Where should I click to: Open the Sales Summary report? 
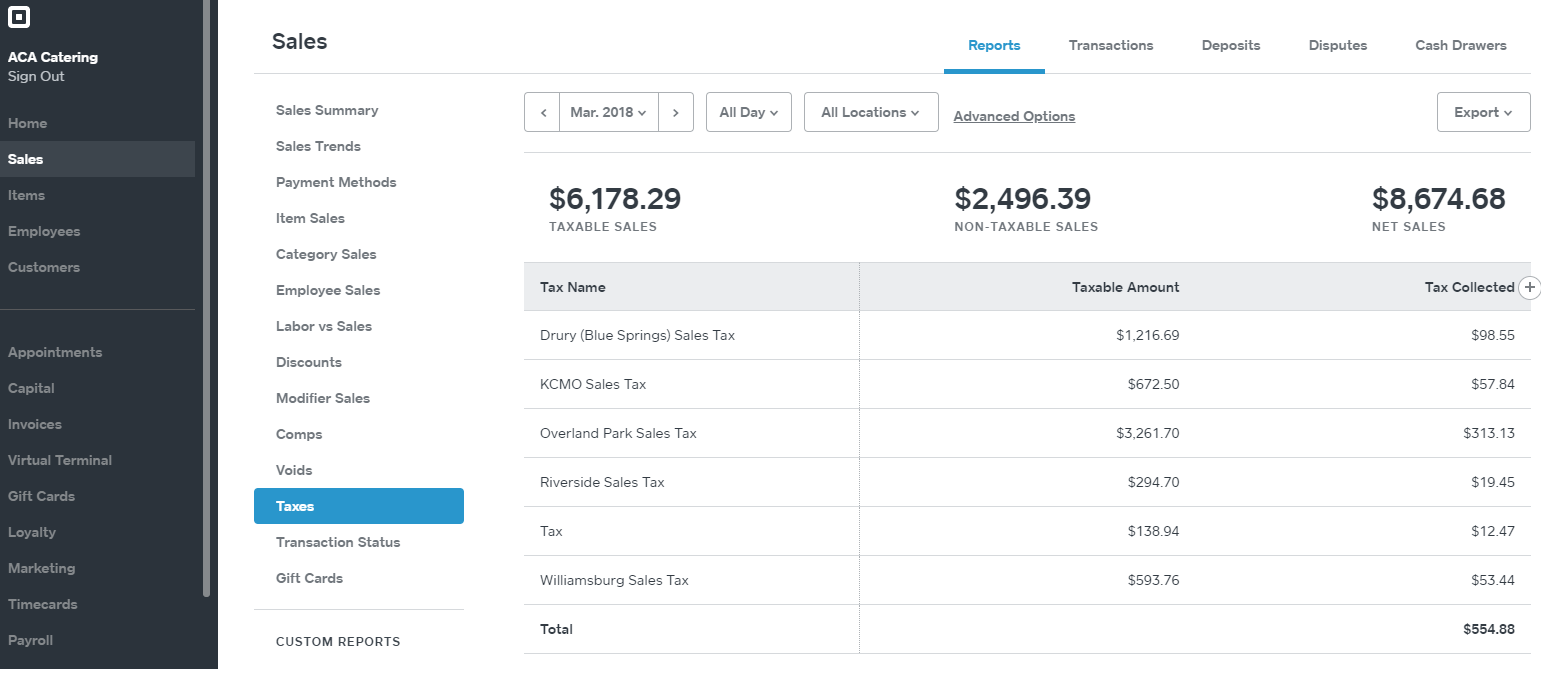coord(327,110)
